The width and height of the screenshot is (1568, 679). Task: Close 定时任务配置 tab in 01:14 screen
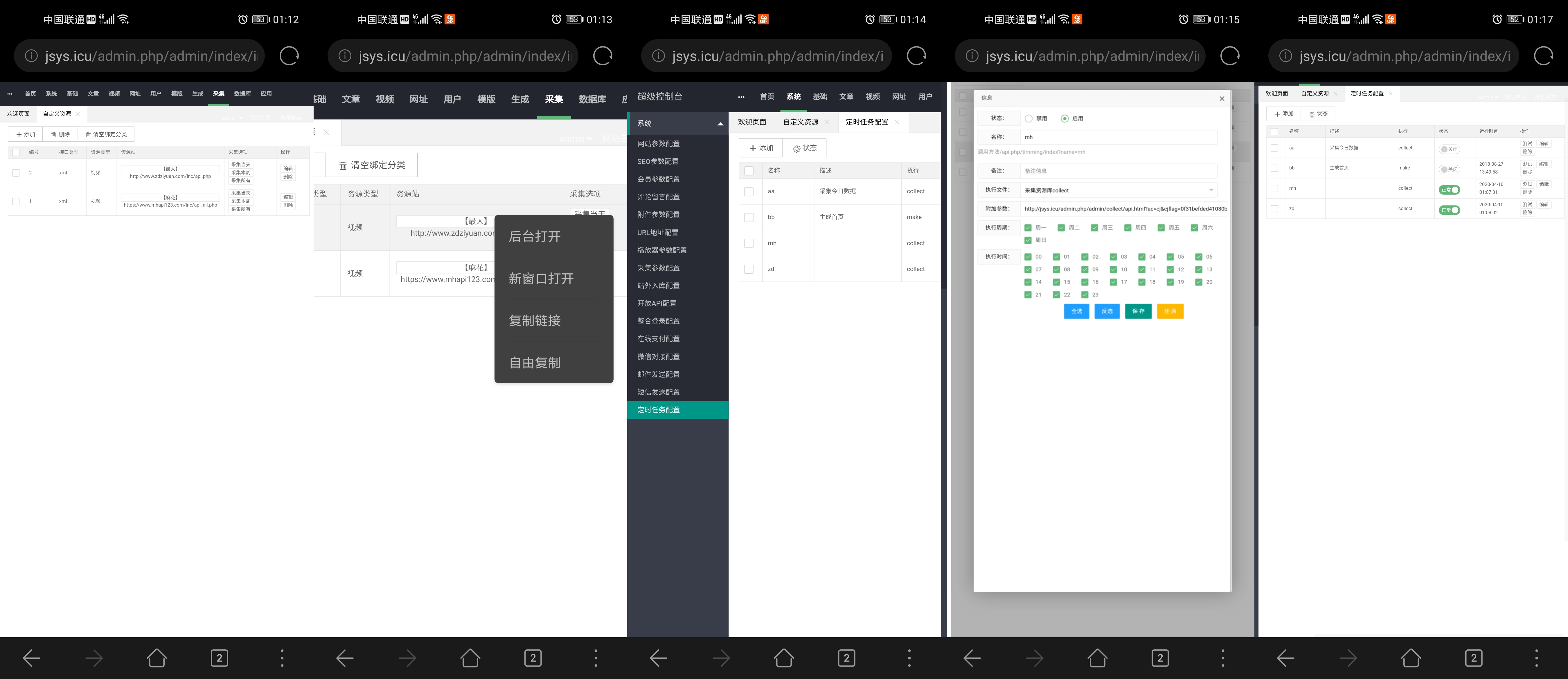click(897, 122)
